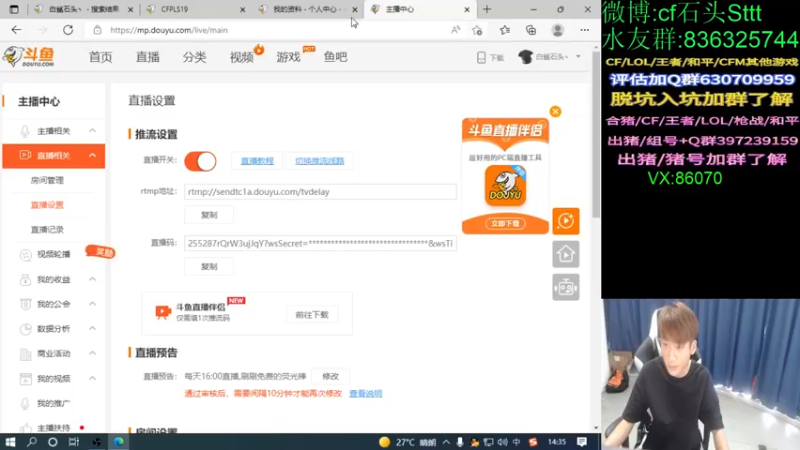Click 切换推流线路 link
Viewport: 800px width, 450px height.
[319, 161]
